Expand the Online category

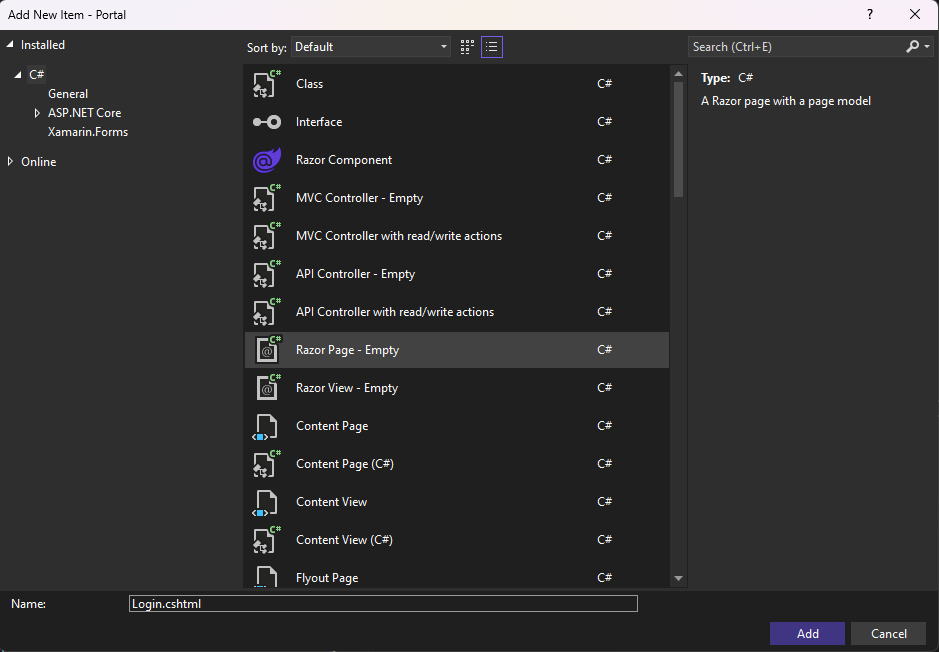pyautogui.click(x=11, y=162)
